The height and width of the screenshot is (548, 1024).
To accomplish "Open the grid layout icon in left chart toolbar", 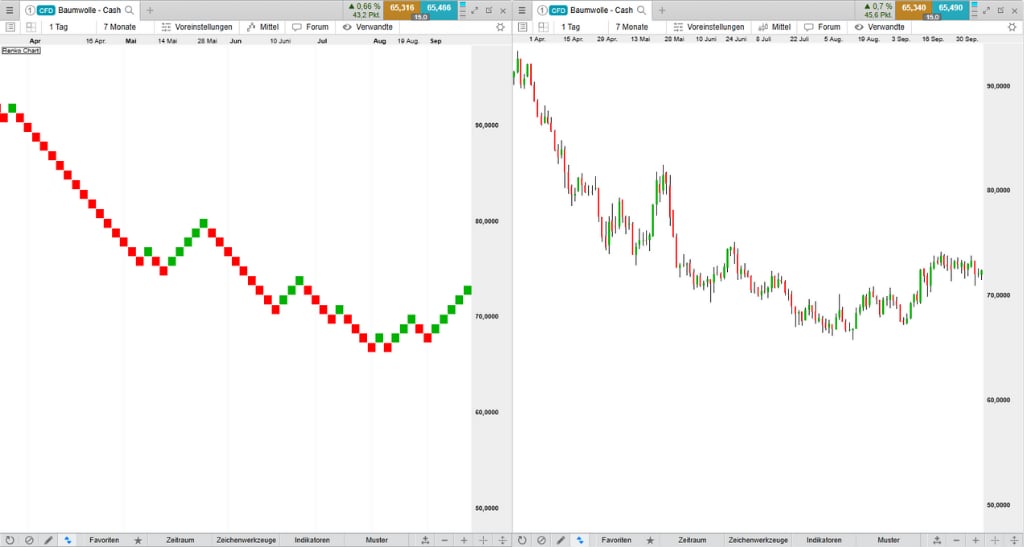I will [x=31, y=27].
